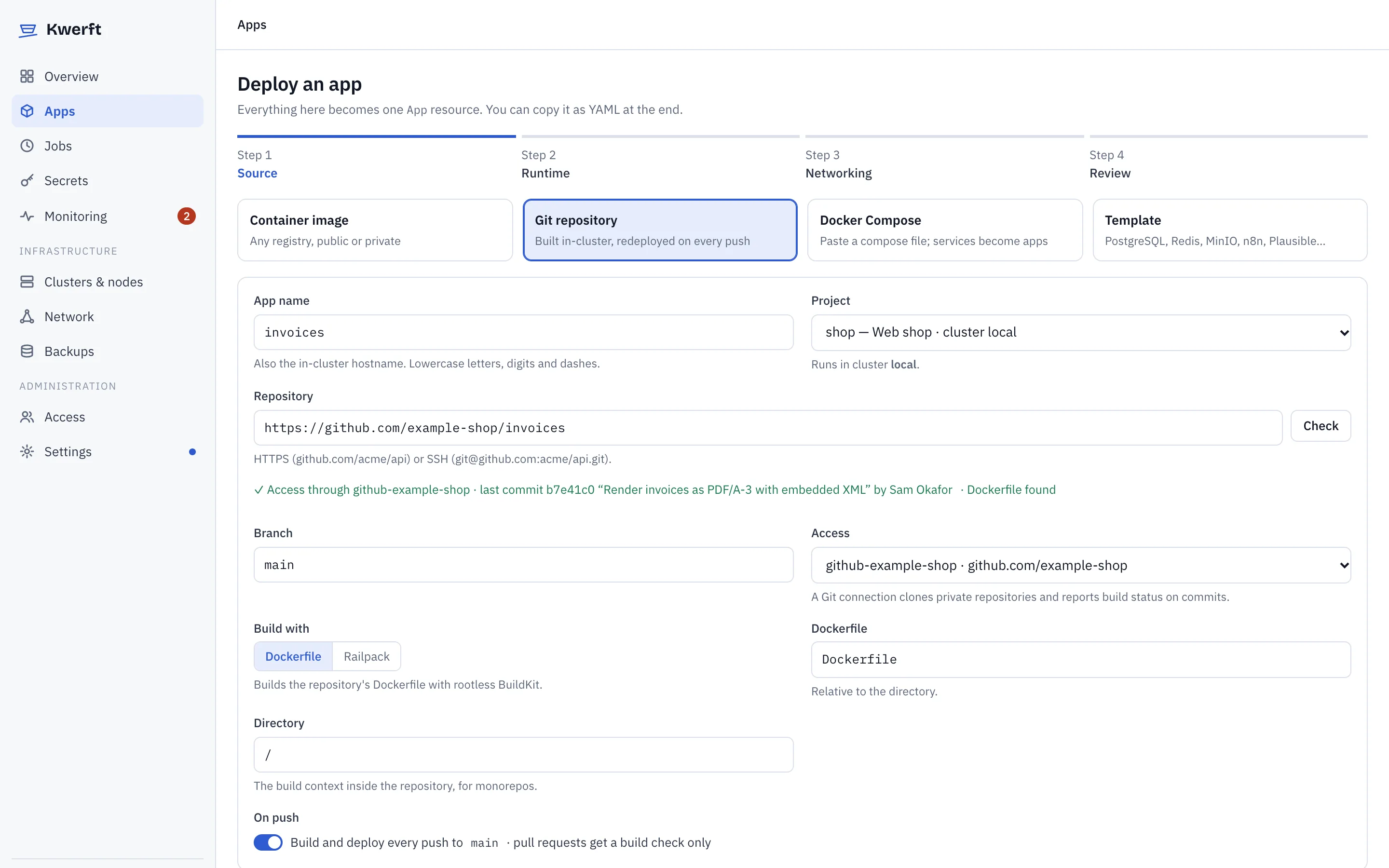Click the Apps breadcrumb at top
1389x868 pixels.
[252, 25]
